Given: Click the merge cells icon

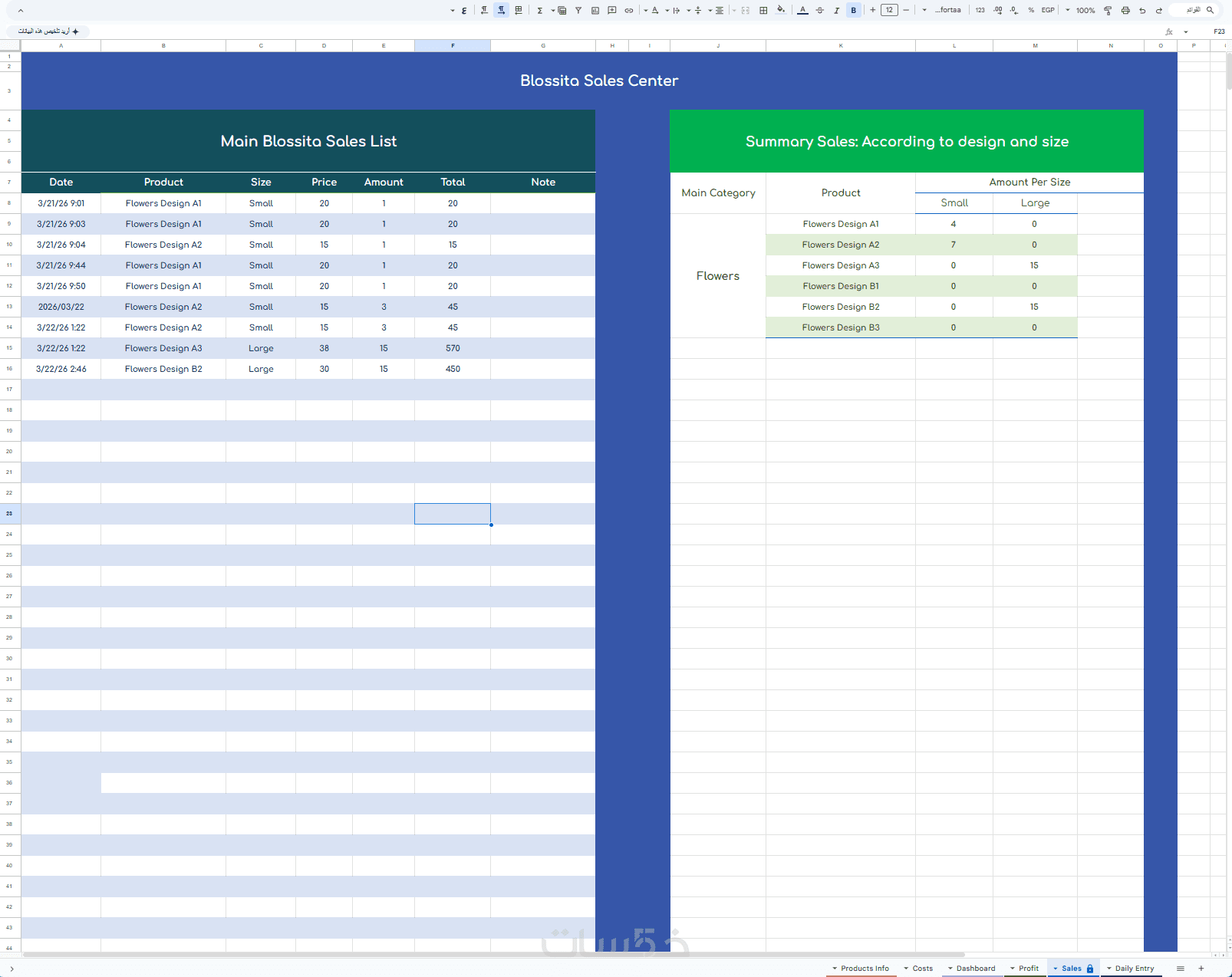Looking at the screenshot, I should tap(746, 10).
